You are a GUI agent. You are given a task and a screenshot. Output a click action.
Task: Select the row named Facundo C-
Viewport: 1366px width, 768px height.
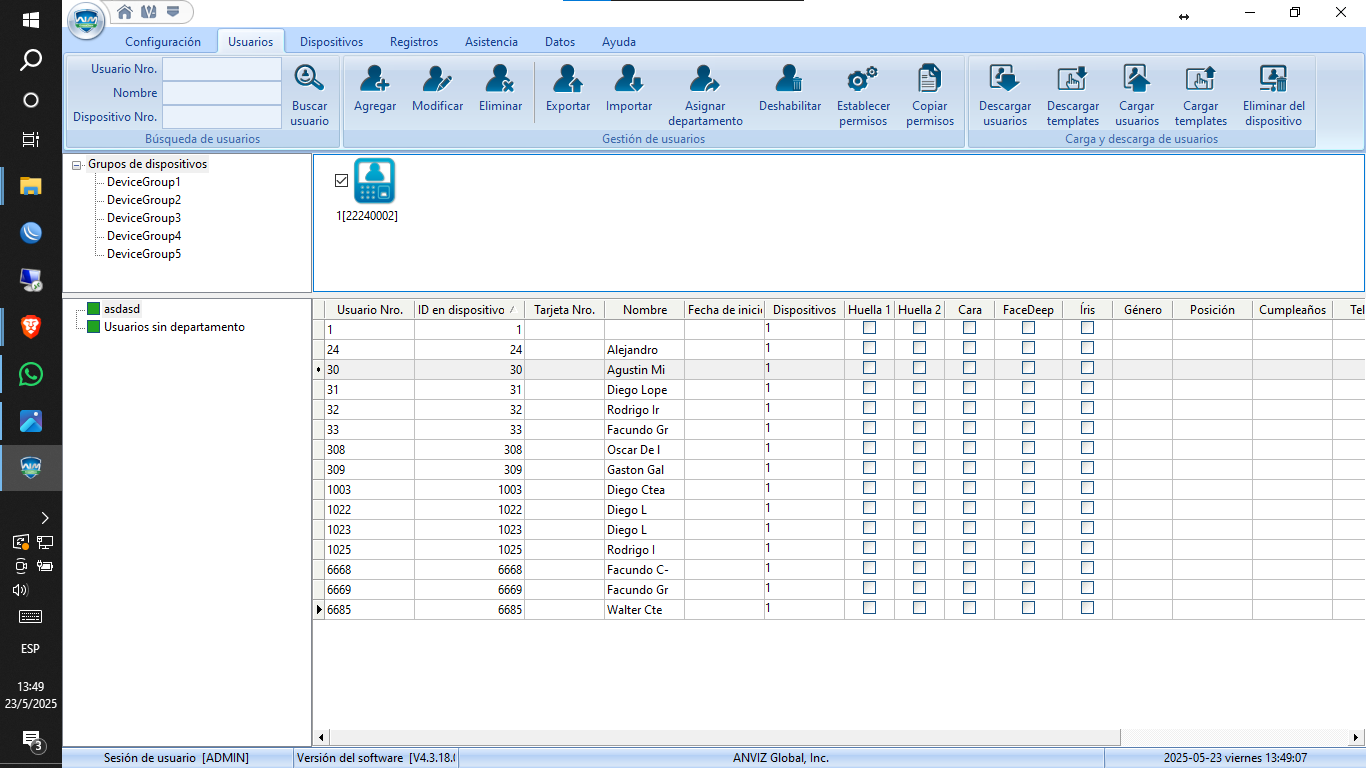[840, 570]
